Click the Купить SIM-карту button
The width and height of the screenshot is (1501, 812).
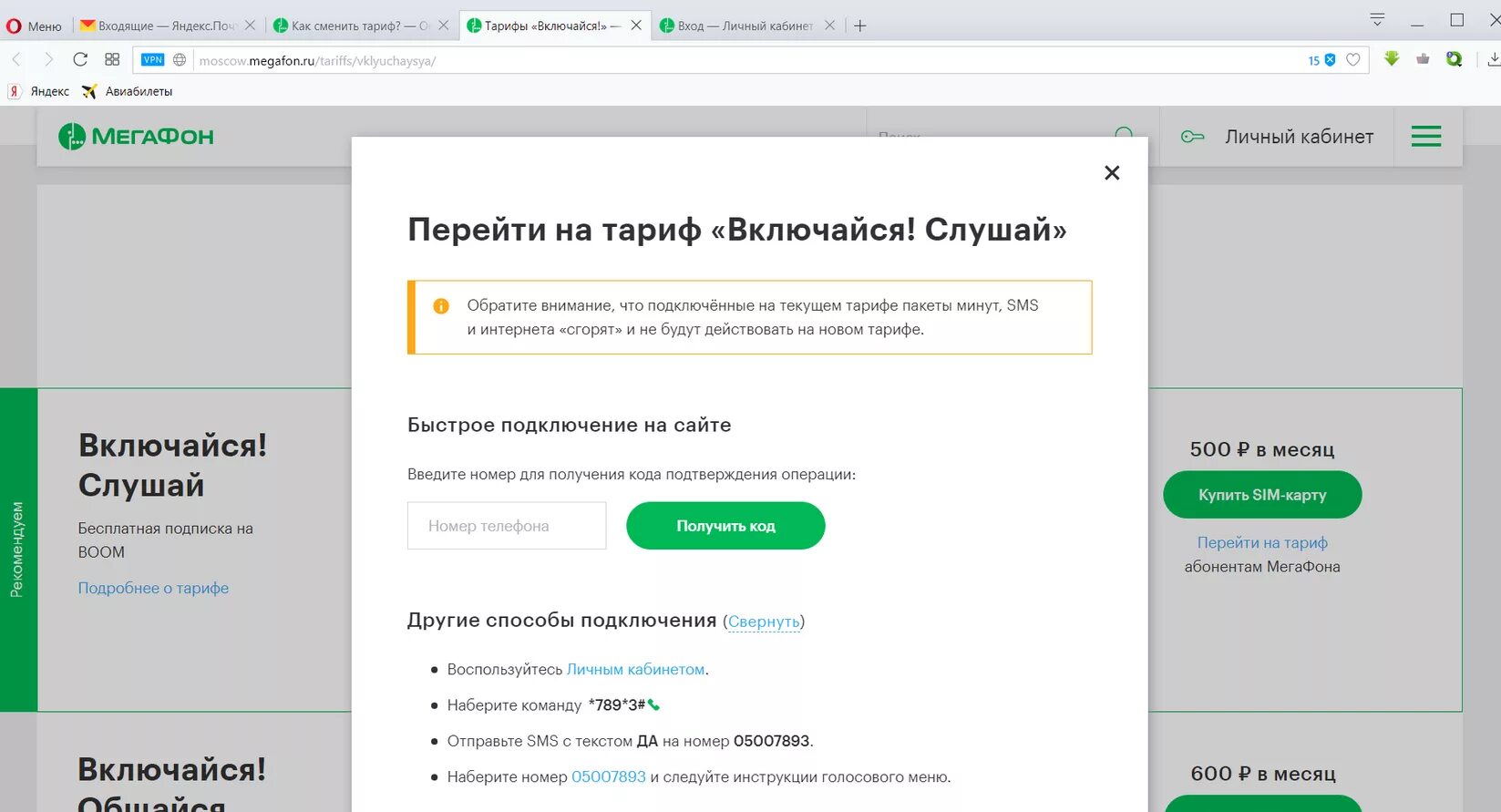[1262, 495]
